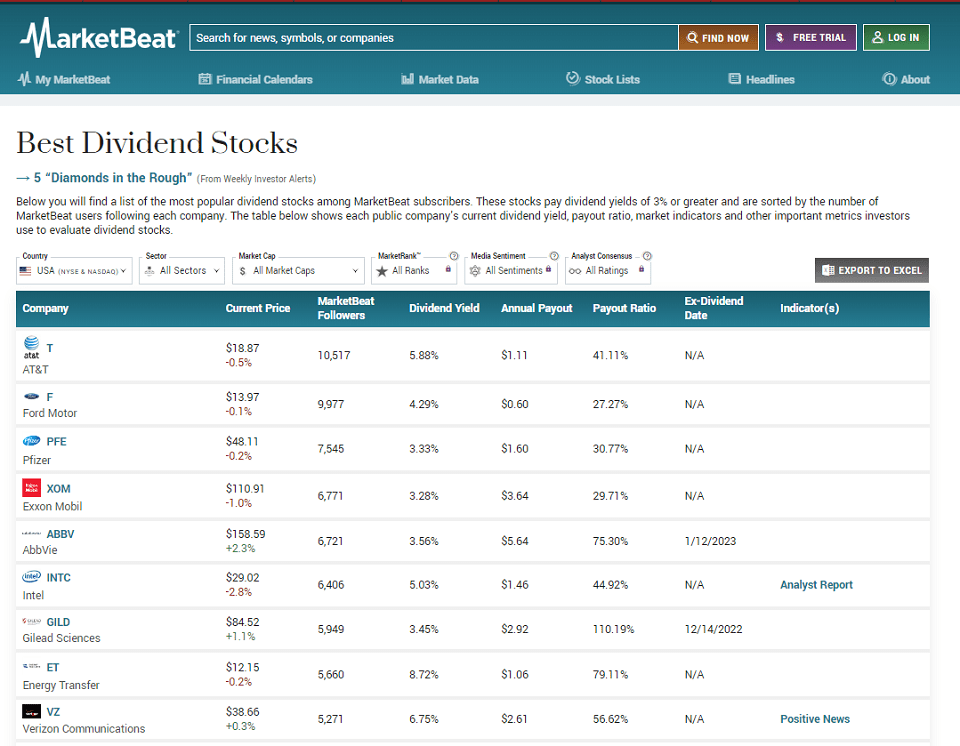The width and height of the screenshot is (960, 746).
Task: Click the Log In button
Action: click(896, 37)
